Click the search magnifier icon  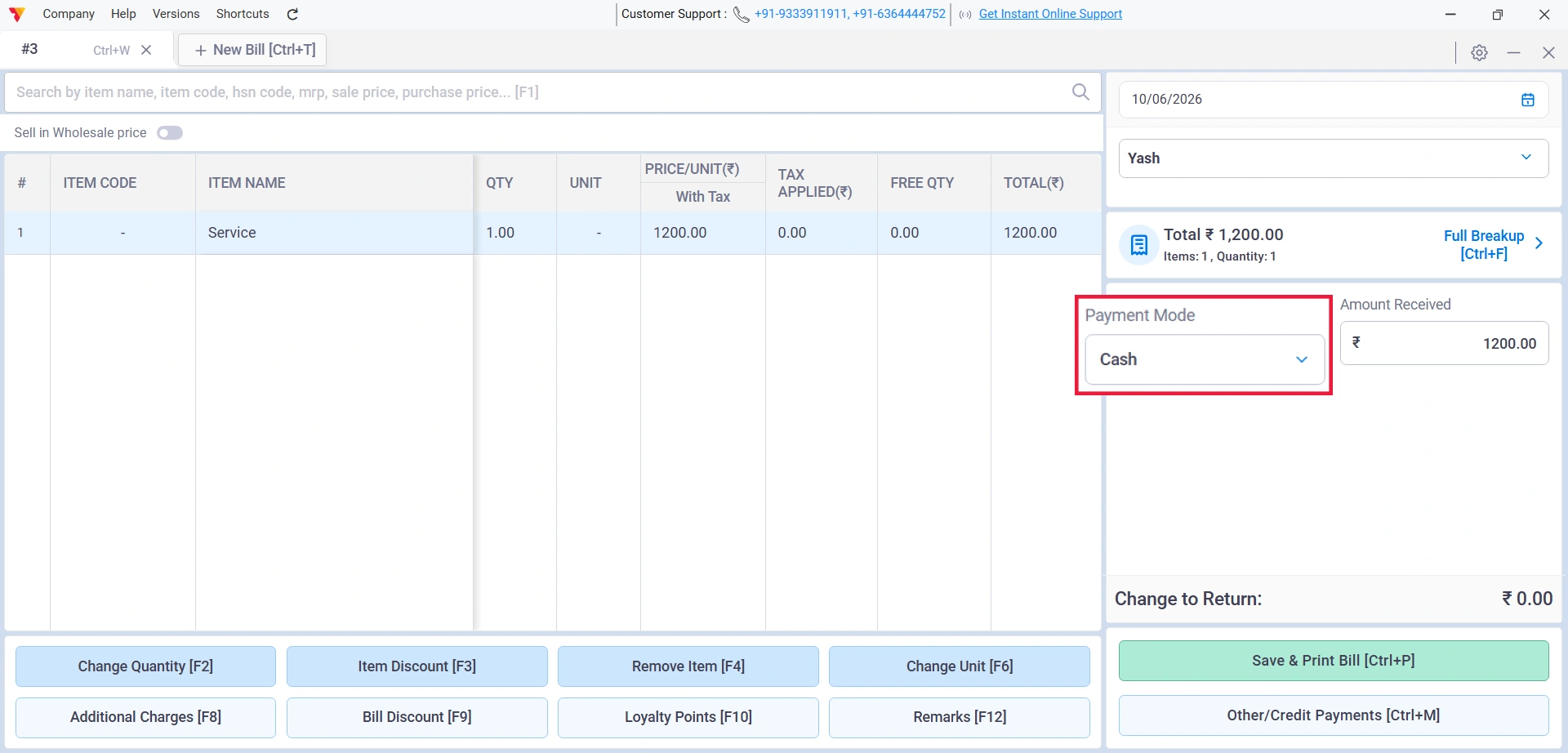click(x=1080, y=92)
